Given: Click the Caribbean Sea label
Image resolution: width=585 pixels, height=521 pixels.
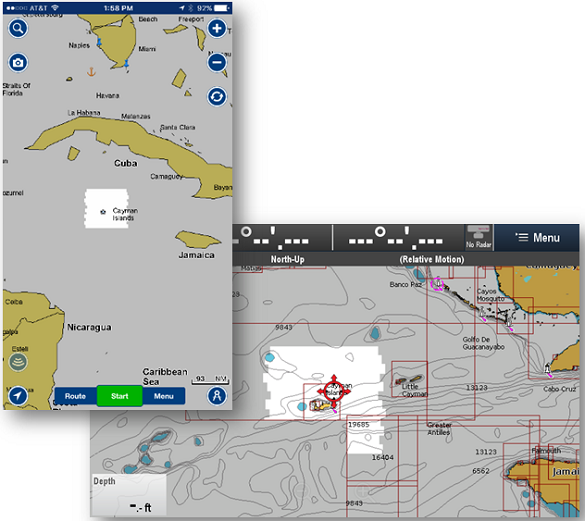Looking at the screenshot, I should [165, 377].
